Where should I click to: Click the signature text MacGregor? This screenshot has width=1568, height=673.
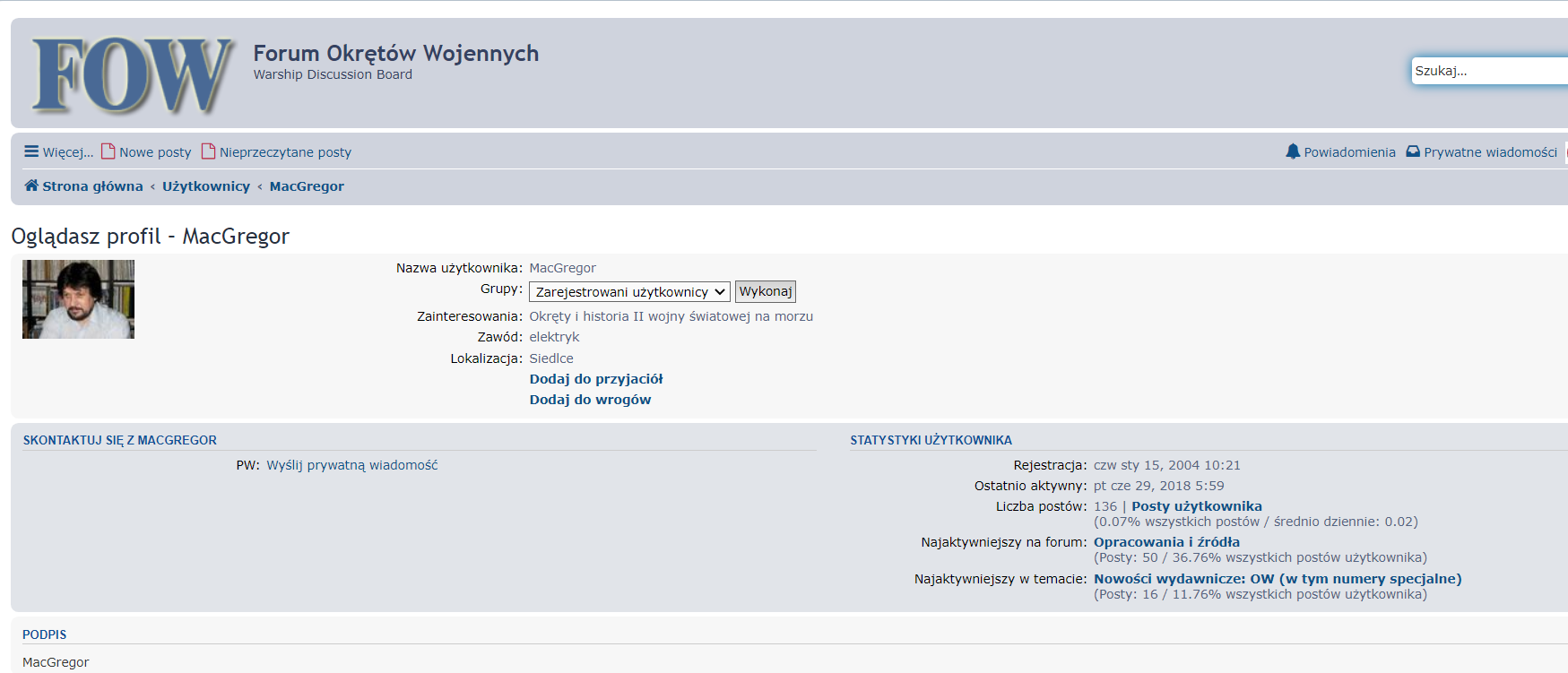click(x=56, y=662)
